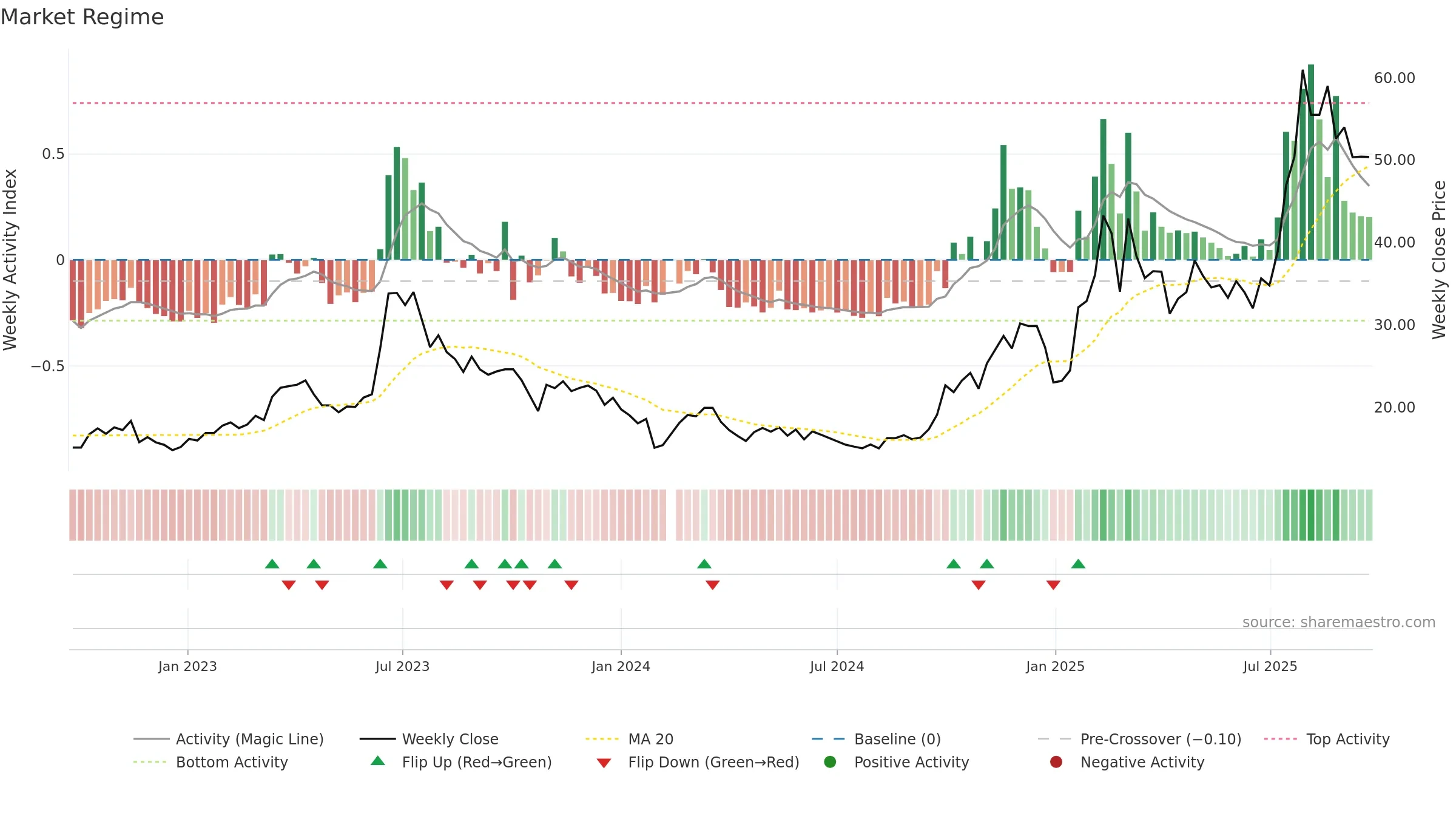Click the Jan 2024 axis label
This screenshot has height=819, width=1456.
[x=621, y=666]
